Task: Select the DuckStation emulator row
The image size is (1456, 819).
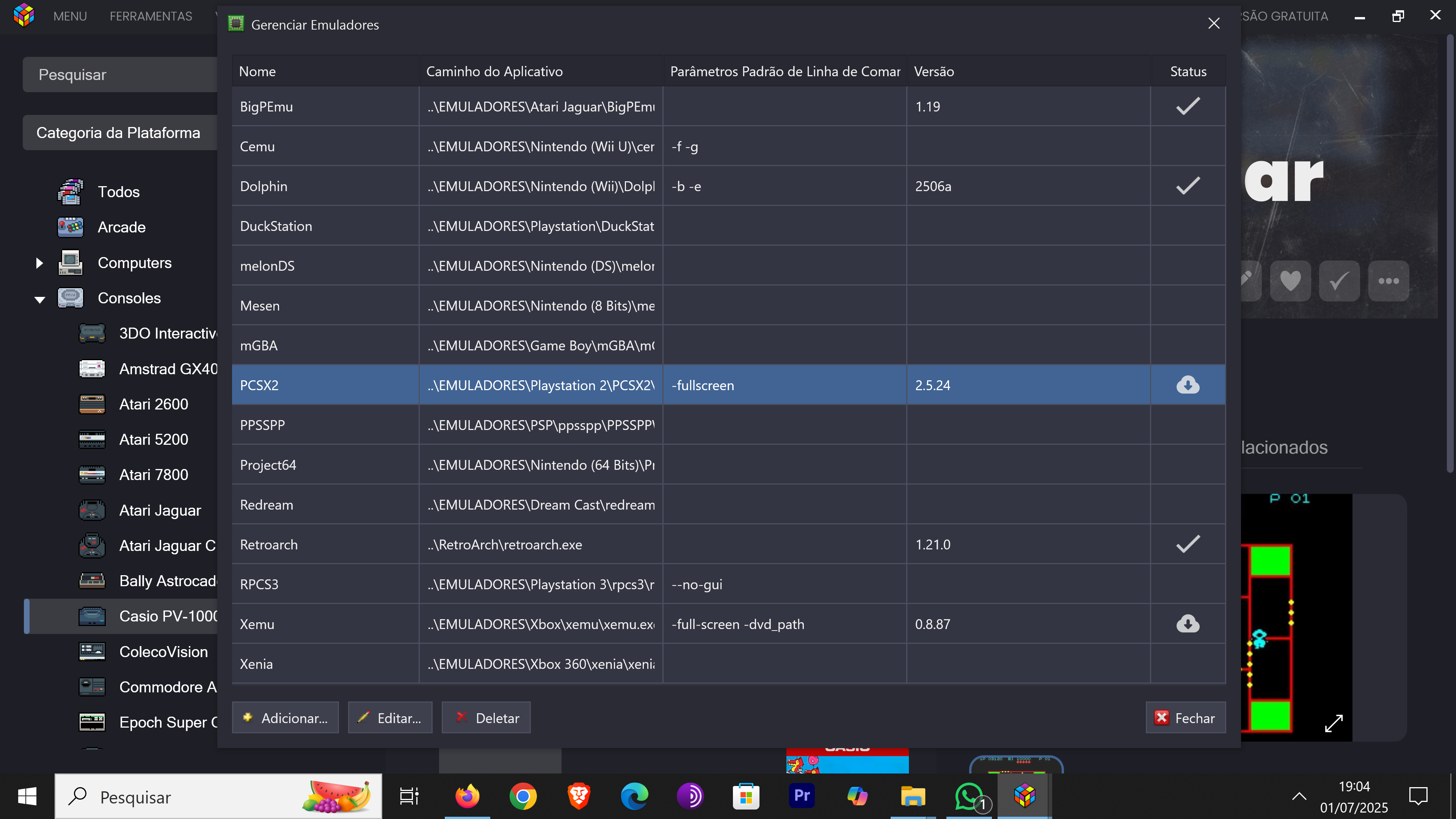Action: coord(728,226)
